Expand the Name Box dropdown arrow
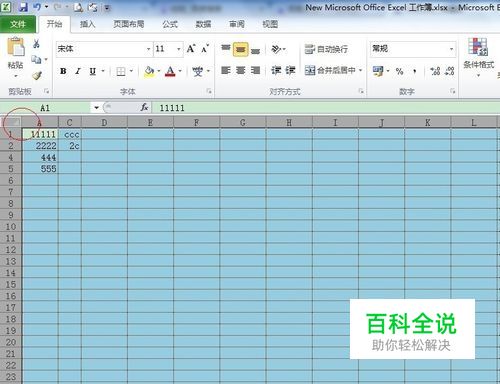500x384 pixels. point(96,108)
